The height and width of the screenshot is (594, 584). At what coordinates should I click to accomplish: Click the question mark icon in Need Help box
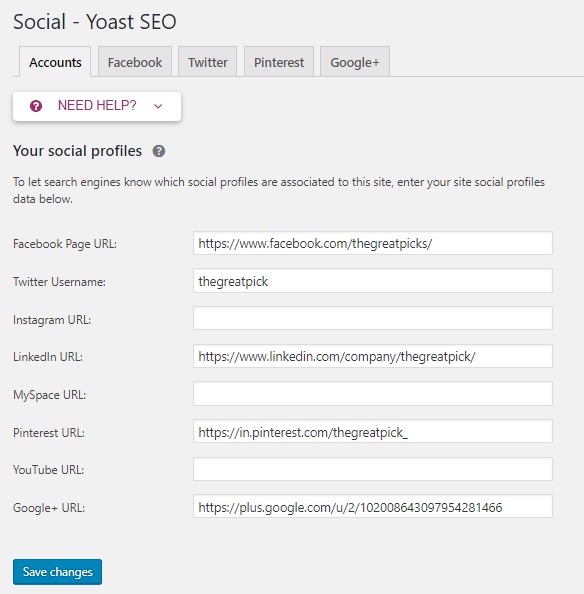click(36, 106)
